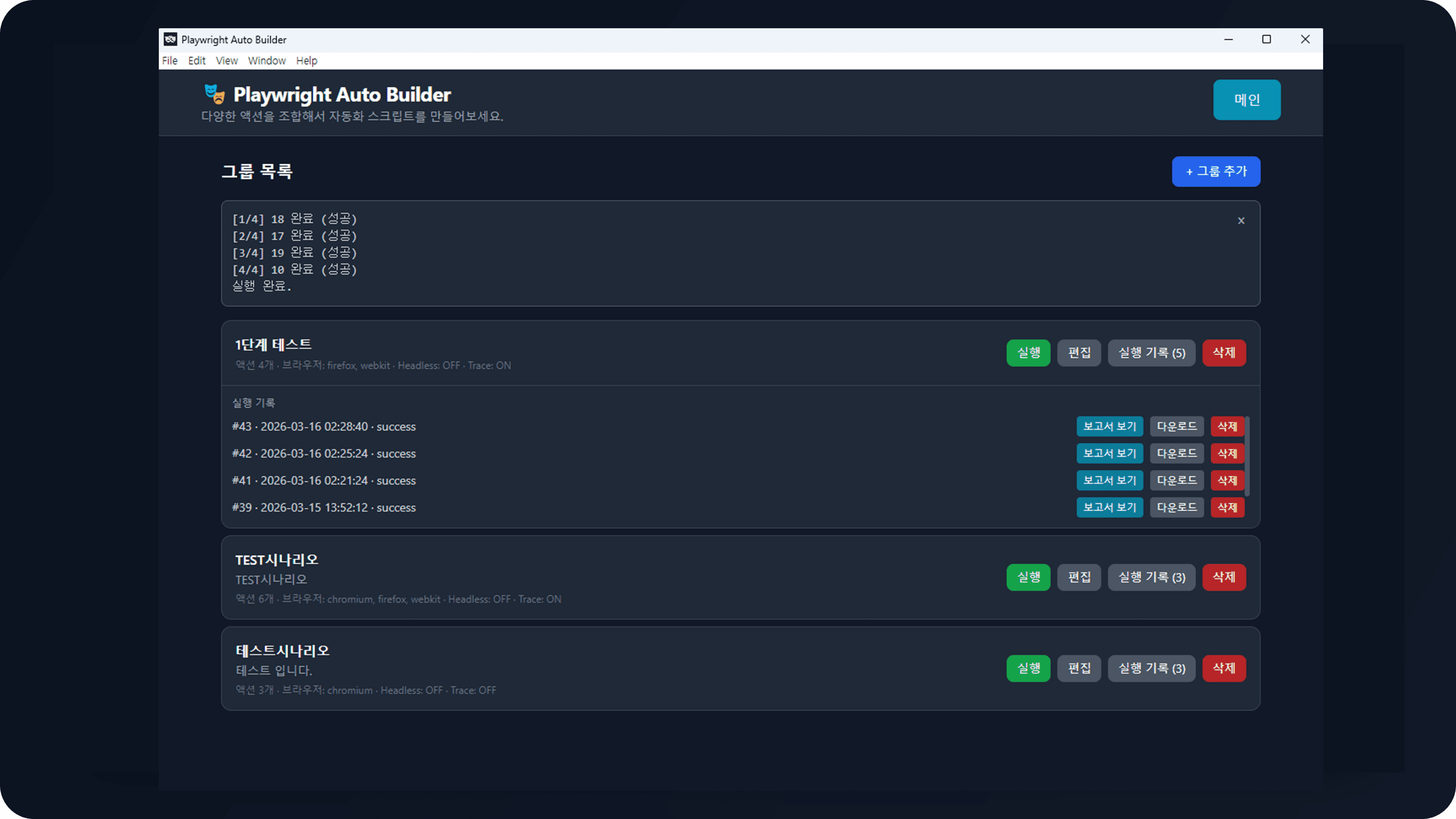Close the execution log panel with the x
The height and width of the screenshot is (819, 1456).
pos(1241,220)
